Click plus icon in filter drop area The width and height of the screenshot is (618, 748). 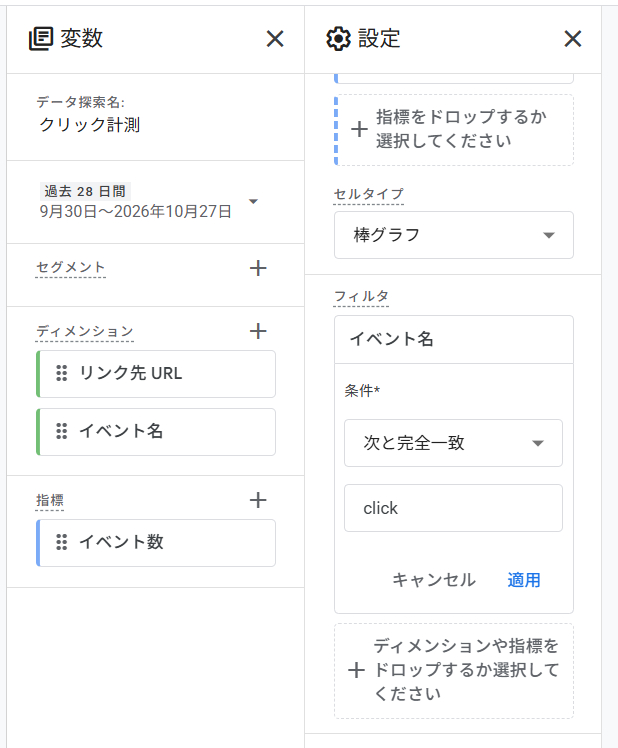coord(356,670)
